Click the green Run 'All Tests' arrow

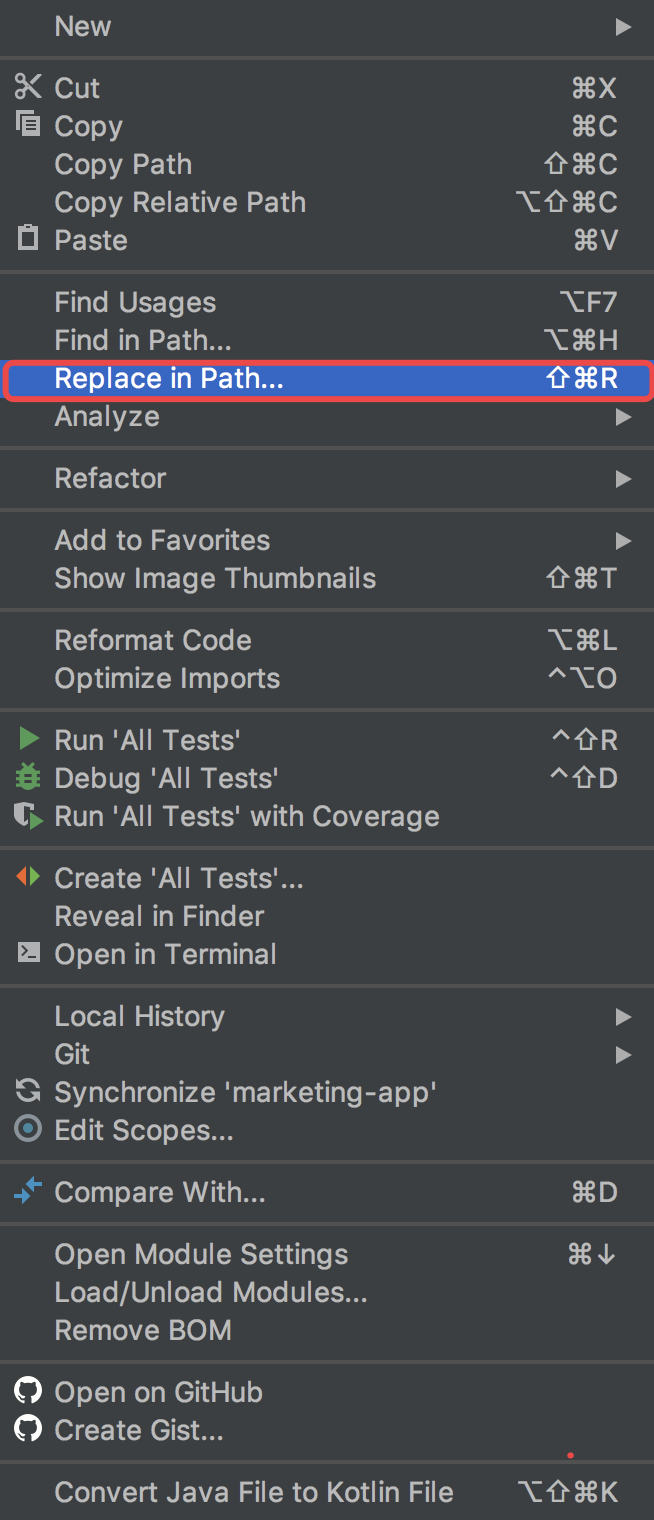coord(29,739)
